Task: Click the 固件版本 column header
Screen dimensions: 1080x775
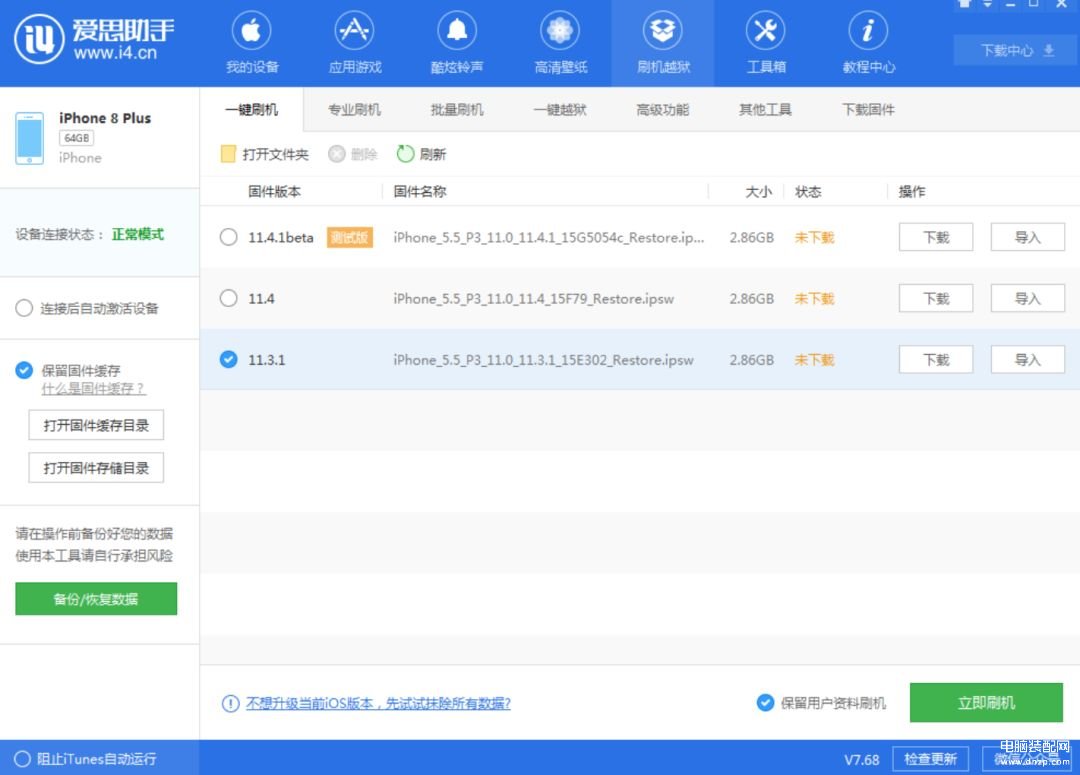Action: (274, 192)
